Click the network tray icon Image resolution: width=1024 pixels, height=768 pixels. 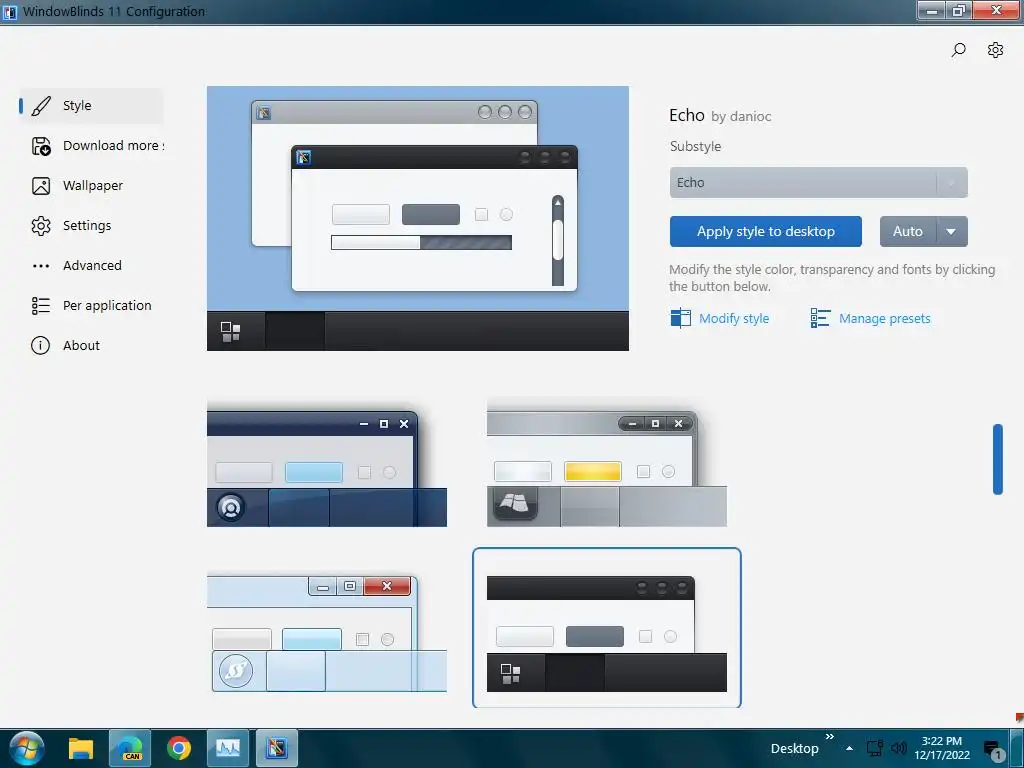click(x=875, y=748)
